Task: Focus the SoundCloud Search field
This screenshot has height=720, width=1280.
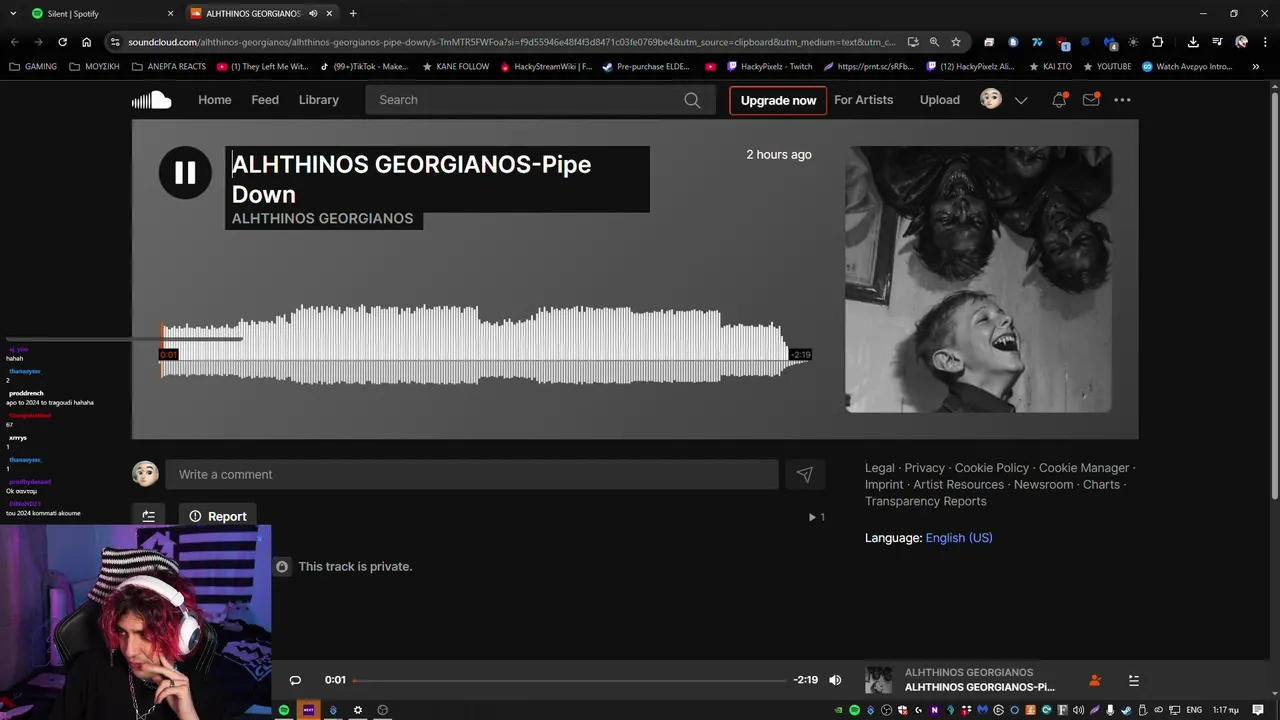Action: 540,100
